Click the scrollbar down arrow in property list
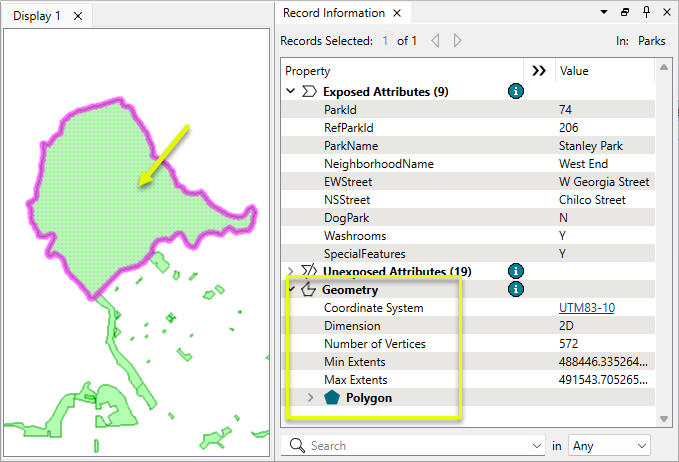 click(x=664, y=418)
